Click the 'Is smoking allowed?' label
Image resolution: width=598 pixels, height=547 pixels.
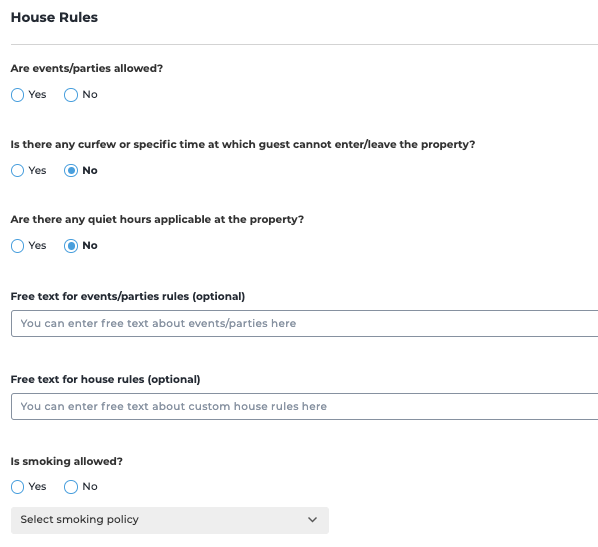pos(67,462)
